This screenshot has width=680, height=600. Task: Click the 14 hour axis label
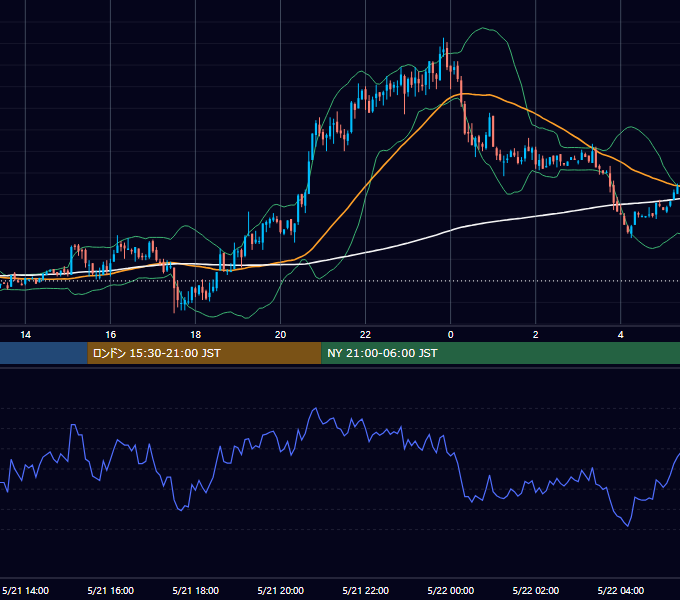pos(26,335)
